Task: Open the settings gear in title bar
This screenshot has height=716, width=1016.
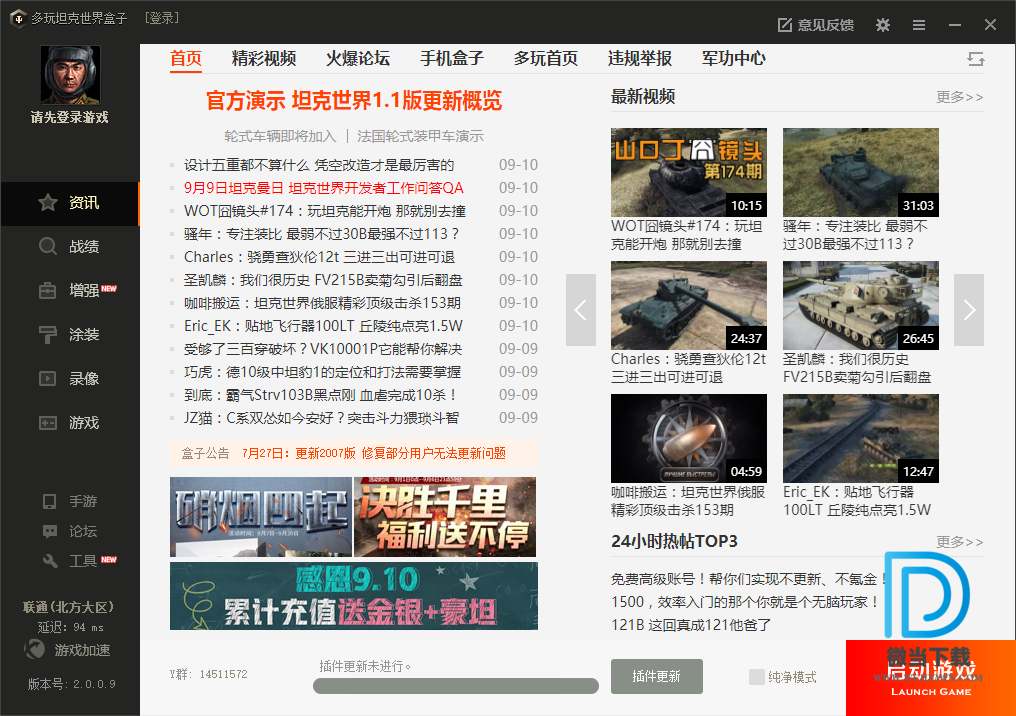Action: 883,25
